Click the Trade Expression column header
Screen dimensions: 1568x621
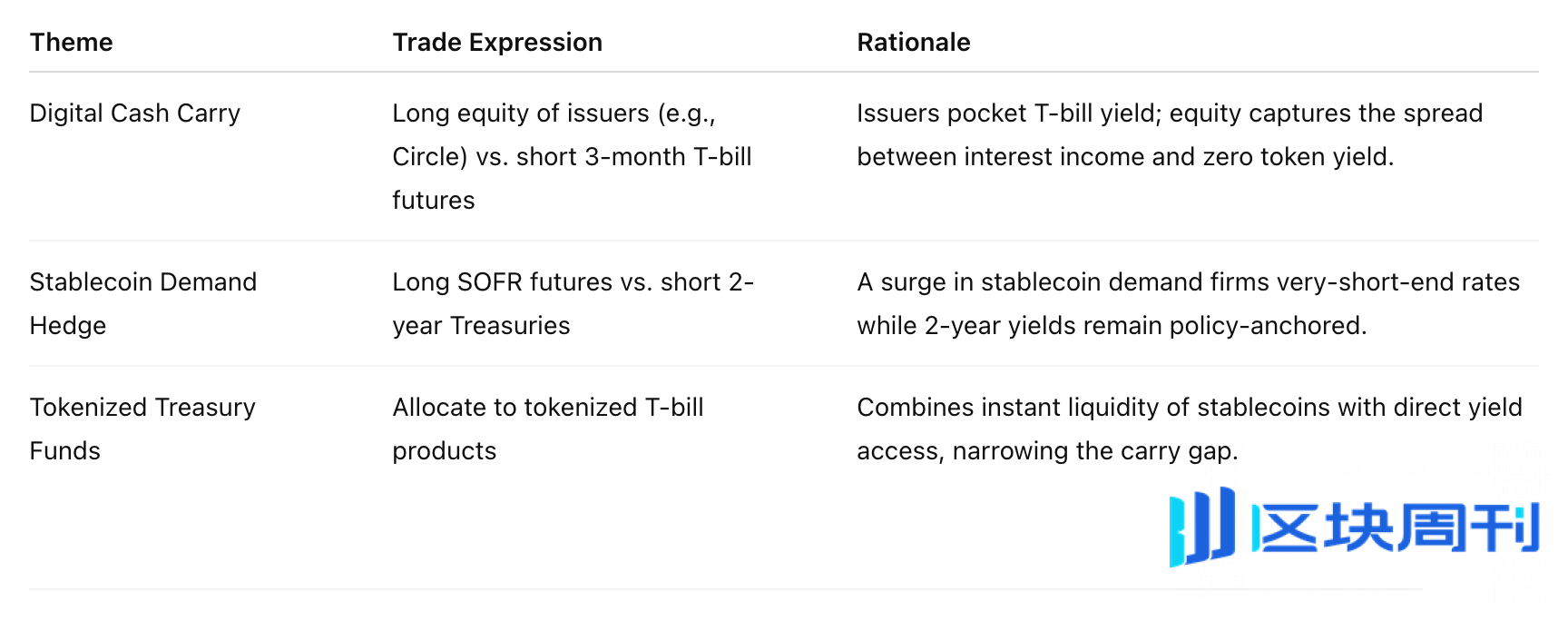(497, 43)
